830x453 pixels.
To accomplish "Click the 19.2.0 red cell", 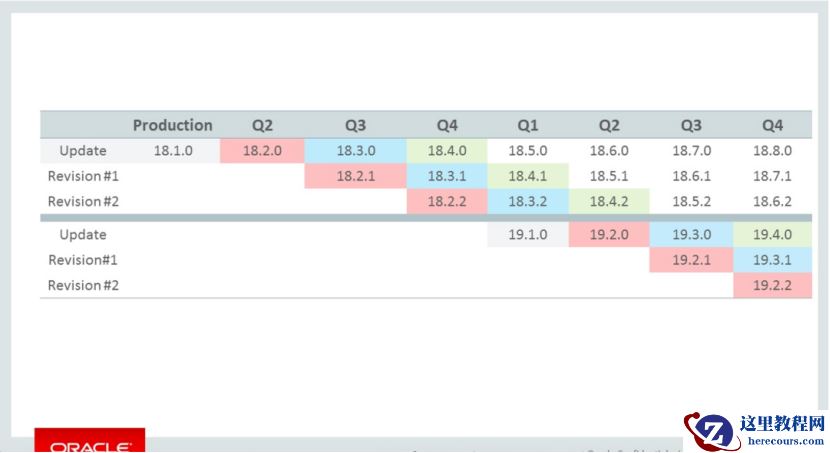I will 609,235.
